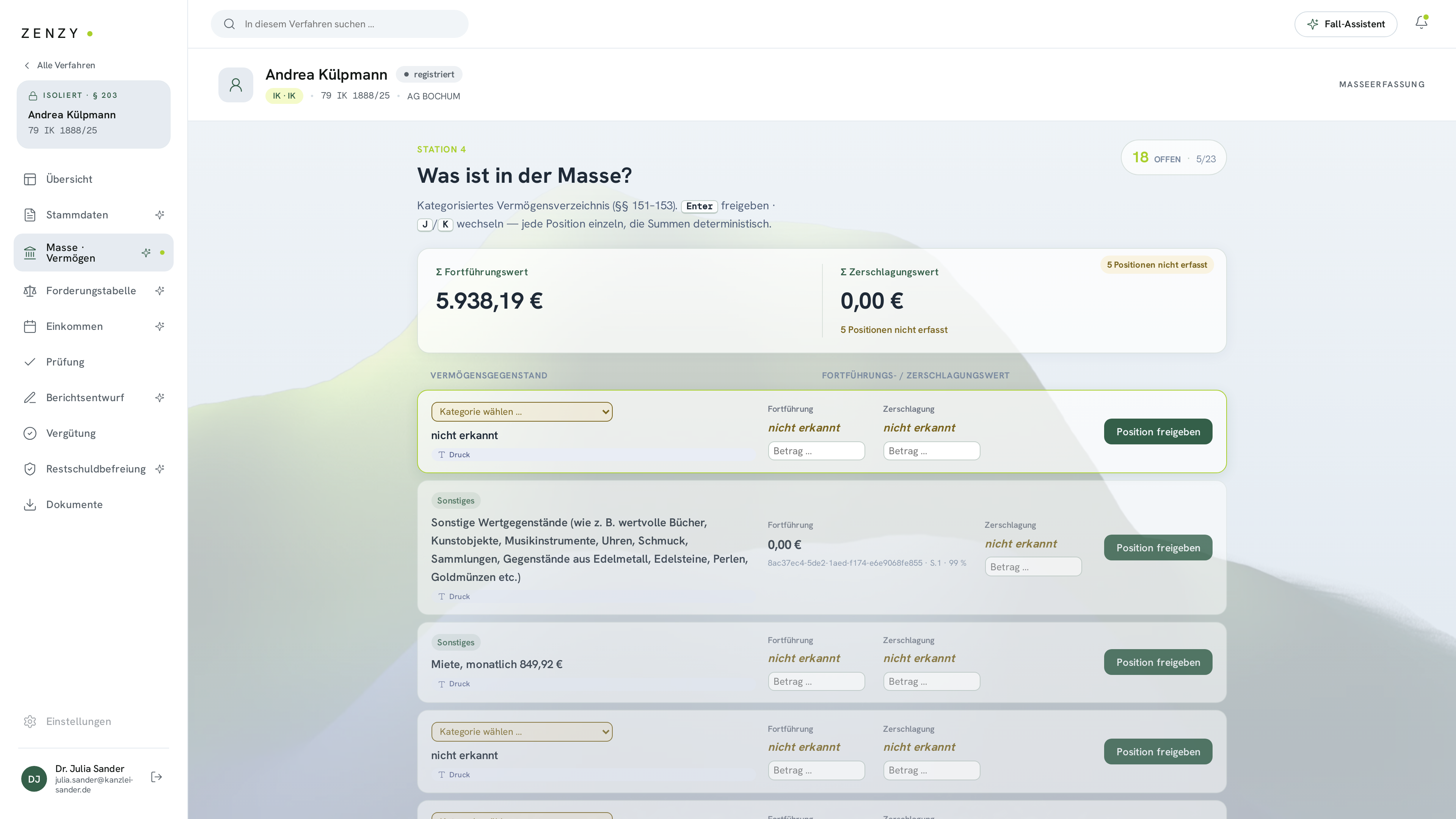Click the 18 OFFEN progress pill
This screenshot has width=1456, height=819.
click(x=1174, y=158)
